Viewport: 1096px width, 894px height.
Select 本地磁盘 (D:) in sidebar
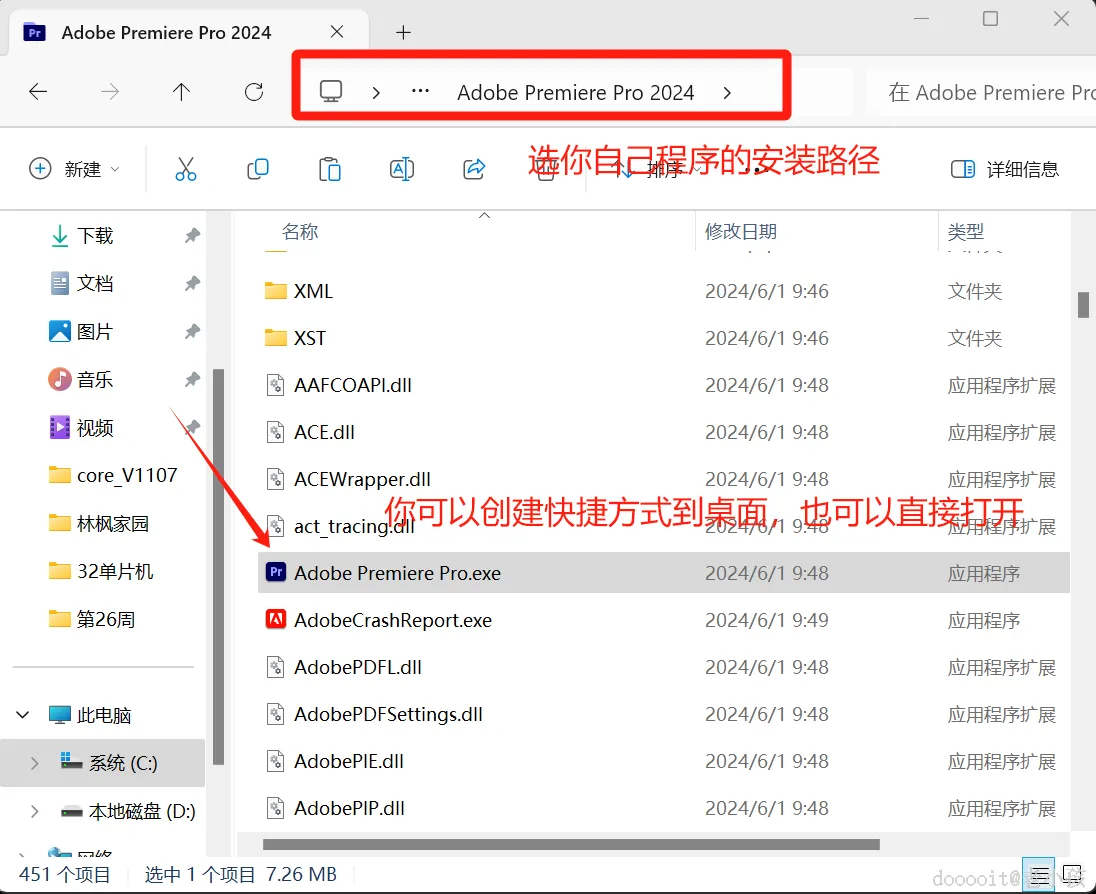(128, 812)
